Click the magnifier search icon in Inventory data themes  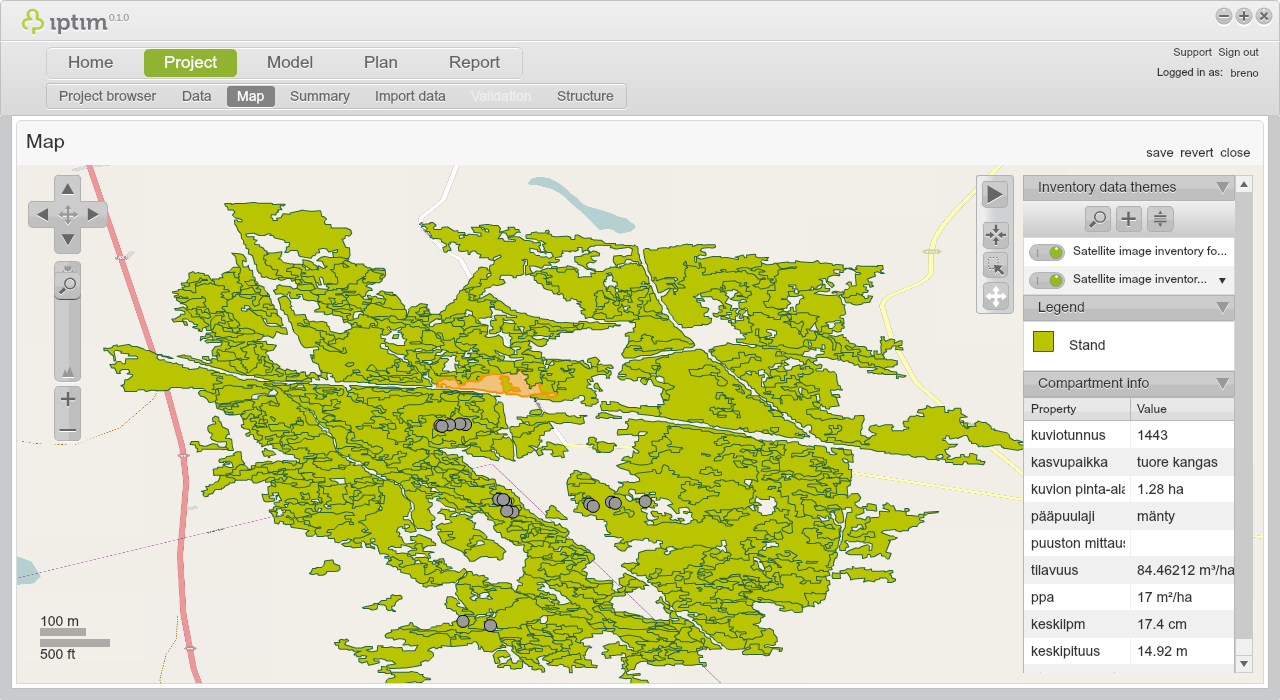(1098, 218)
